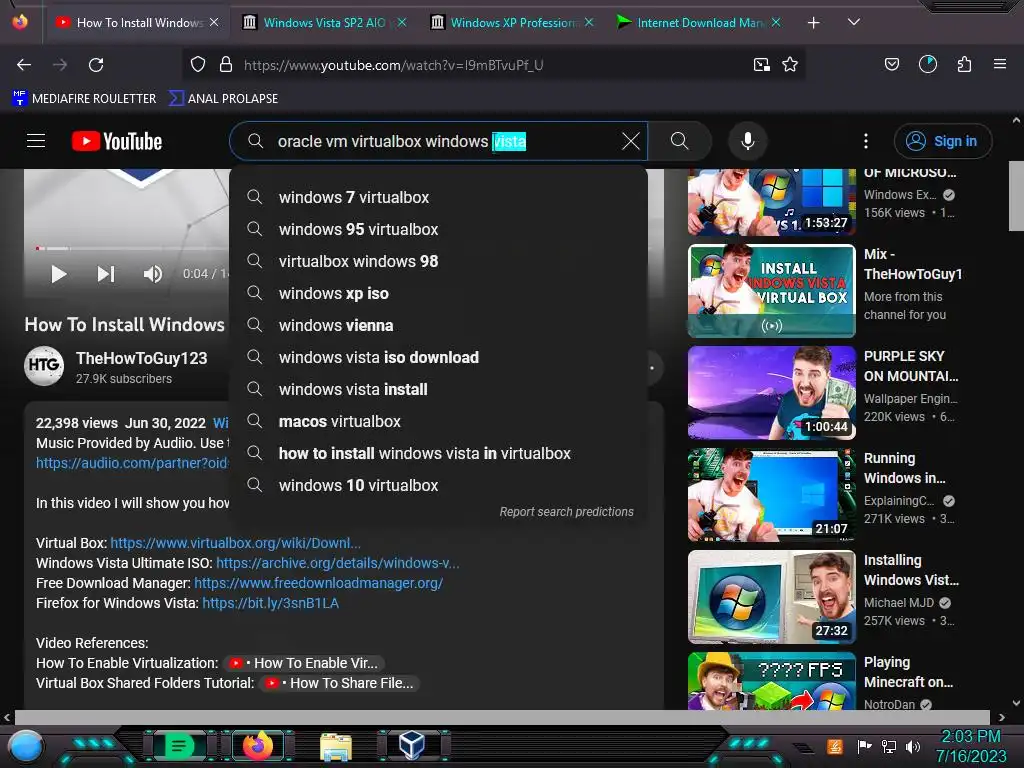Start voice search with the microphone icon
Image resolution: width=1024 pixels, height=768 pixels.
(x=748, y=141)
